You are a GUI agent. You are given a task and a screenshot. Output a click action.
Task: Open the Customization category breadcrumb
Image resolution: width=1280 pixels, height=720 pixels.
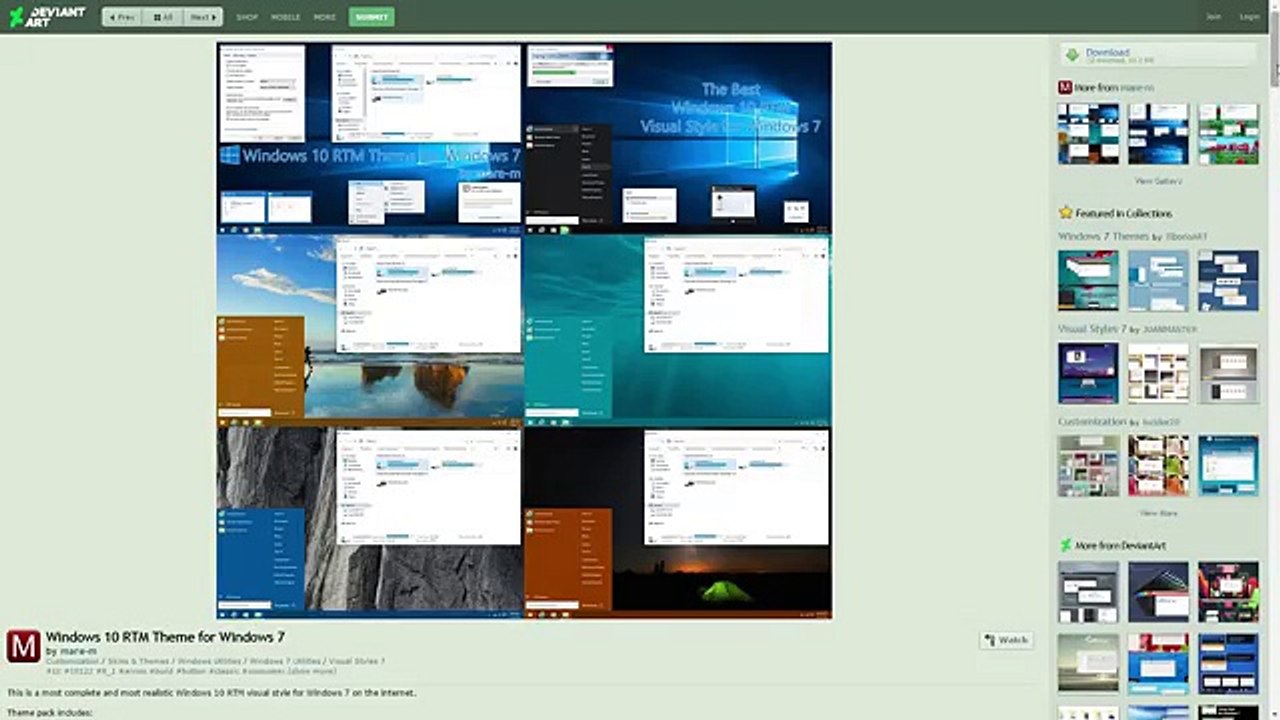pos(72,661)
